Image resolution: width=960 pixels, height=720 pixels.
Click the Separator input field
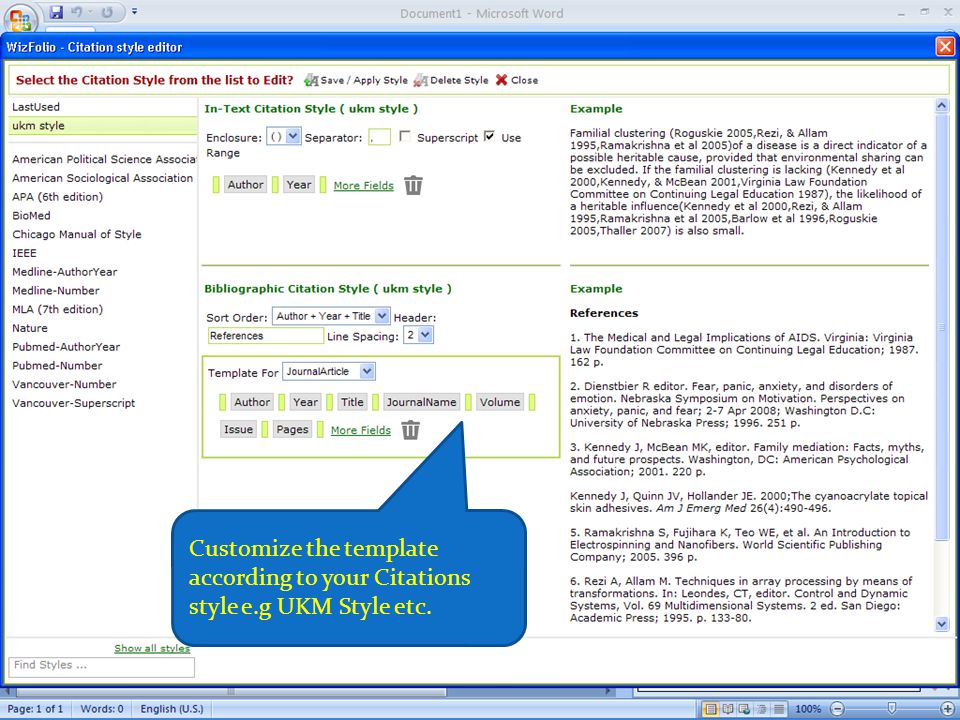pos(380,137)
